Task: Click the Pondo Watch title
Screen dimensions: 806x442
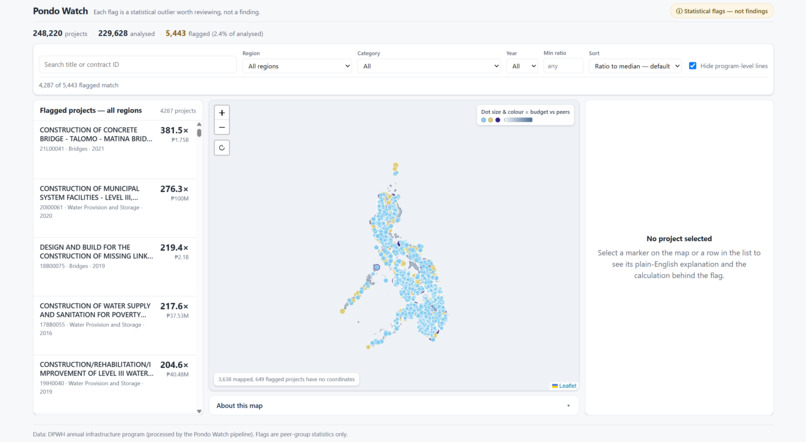Action: point(60,11)
